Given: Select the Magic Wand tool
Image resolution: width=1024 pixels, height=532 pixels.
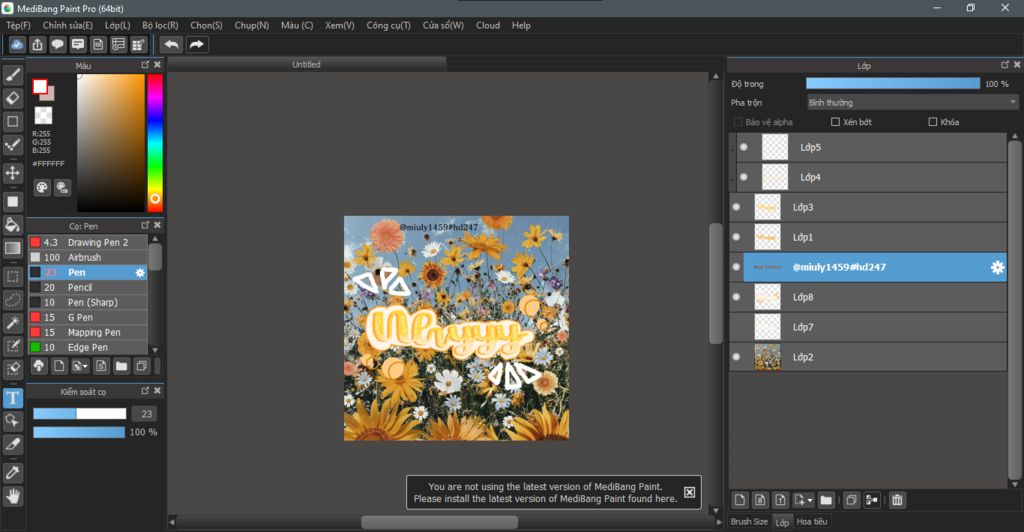Looking at the screenshot, I should 12,322.
